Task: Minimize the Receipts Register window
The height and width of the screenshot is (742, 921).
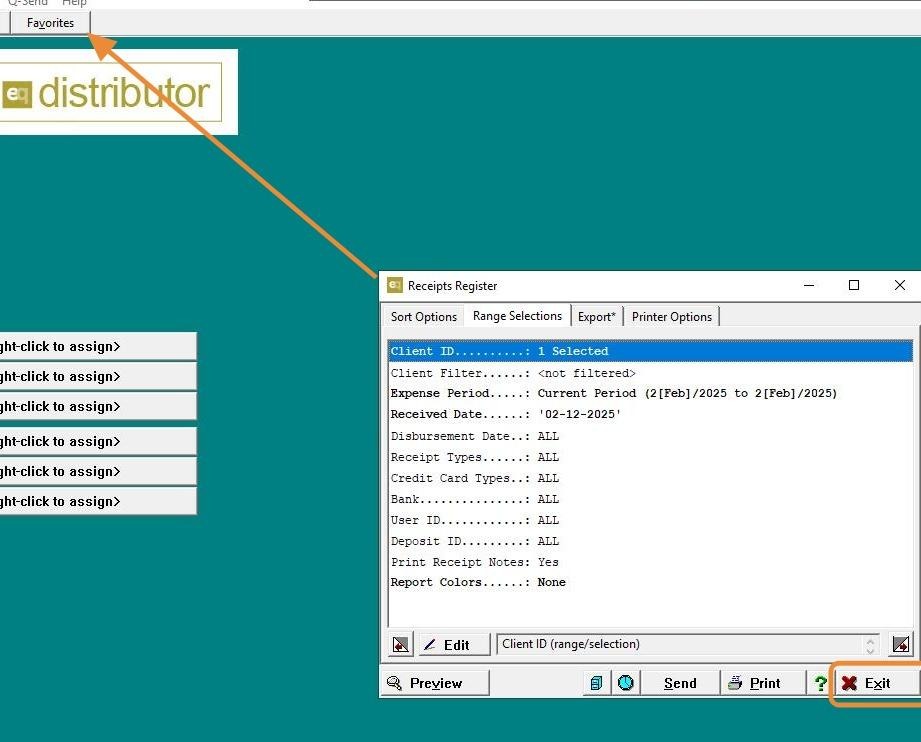Action: coord(809,286)
